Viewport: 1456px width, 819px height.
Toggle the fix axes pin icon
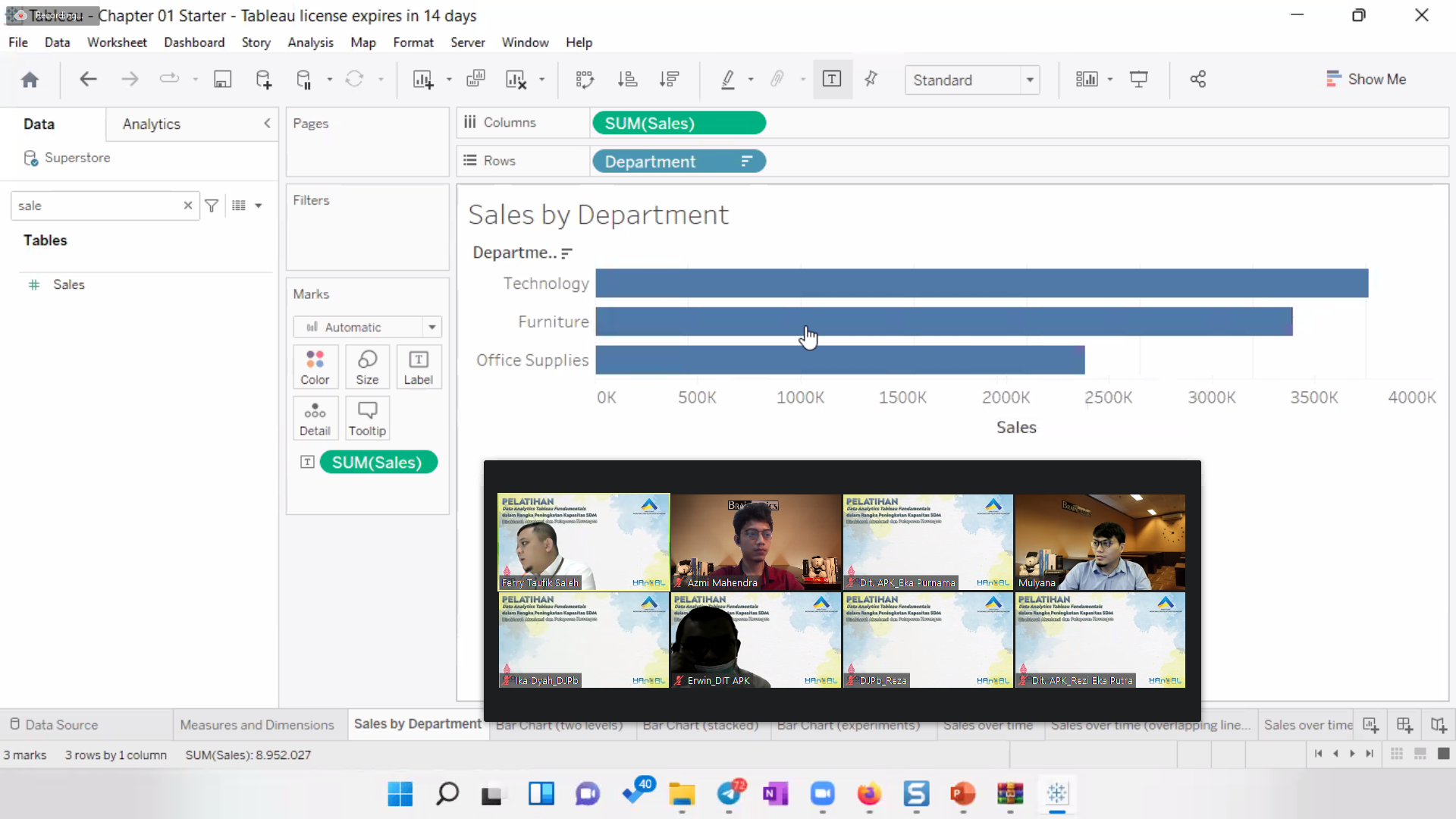pos(871,80)
